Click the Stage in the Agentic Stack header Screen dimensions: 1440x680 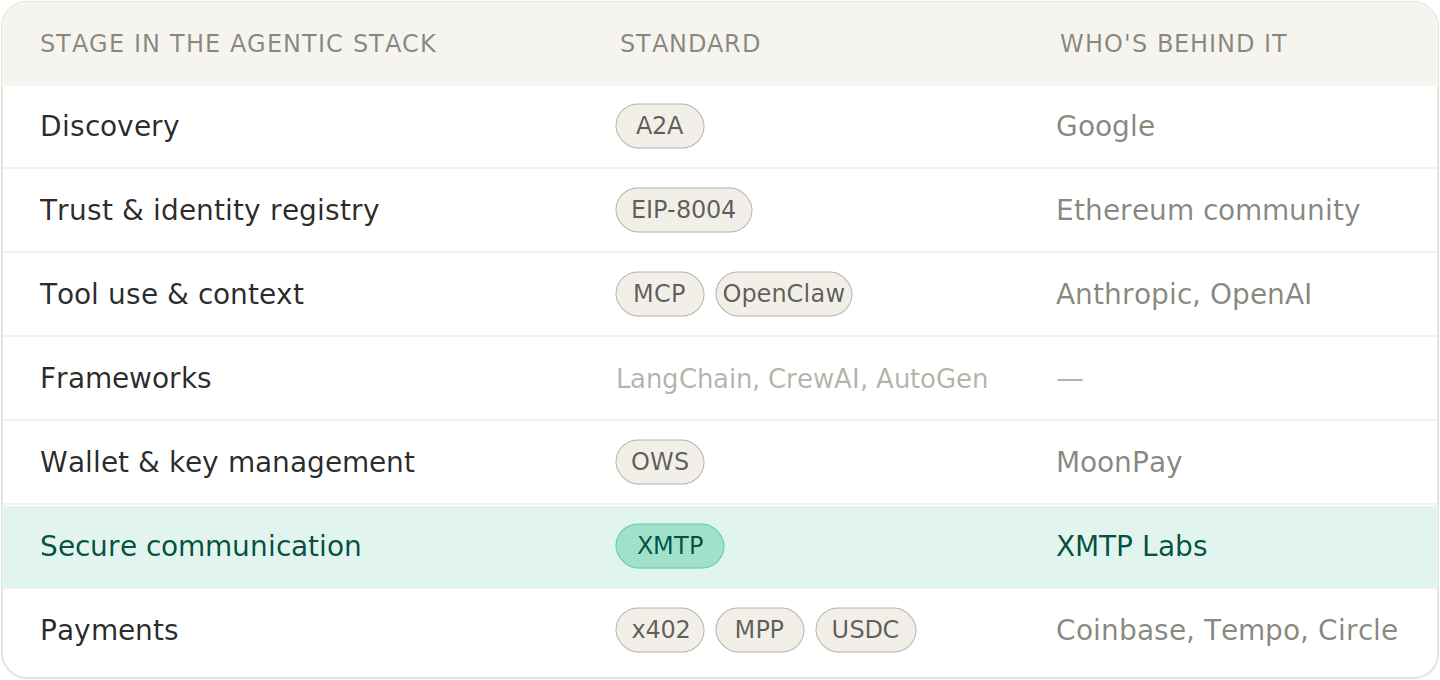click(238, 44)
